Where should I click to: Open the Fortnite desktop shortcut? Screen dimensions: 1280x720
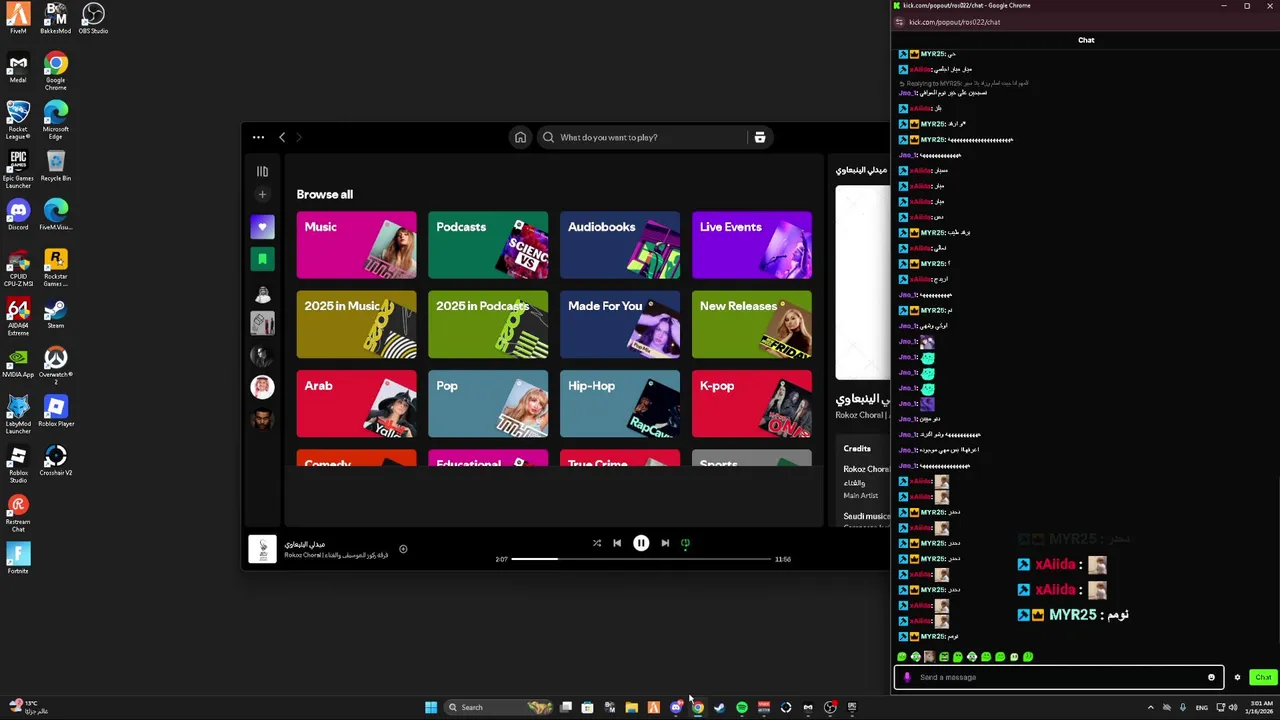pyautogui.click(x=18, y=558)
